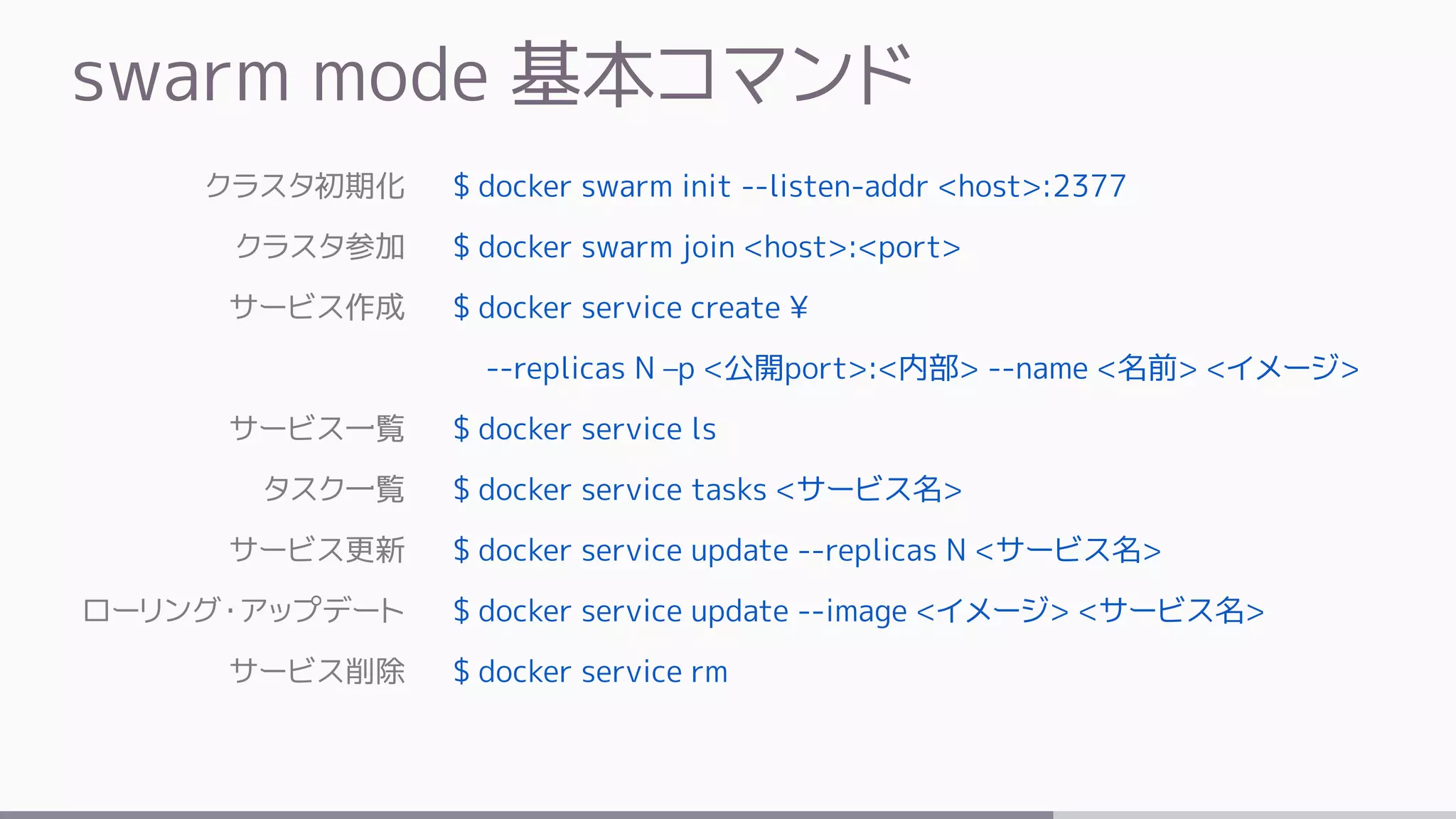
Task: Click the label 'クラスタ参加'
Action: tap(320, 247)
